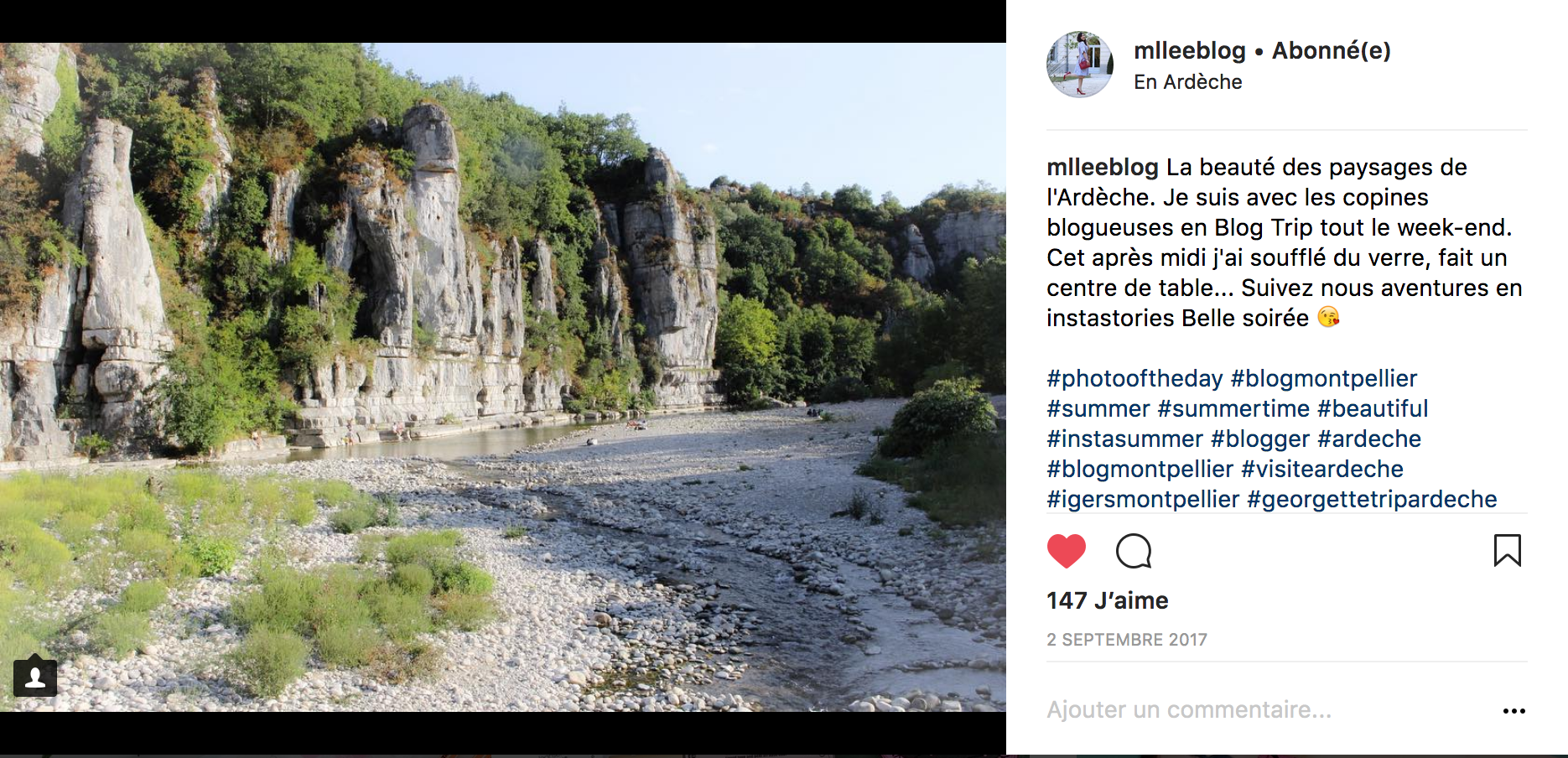Save the post with the bookmark icon
Image resolution: width=1568 pixels, height=758 pixels.
point(1507,551)
